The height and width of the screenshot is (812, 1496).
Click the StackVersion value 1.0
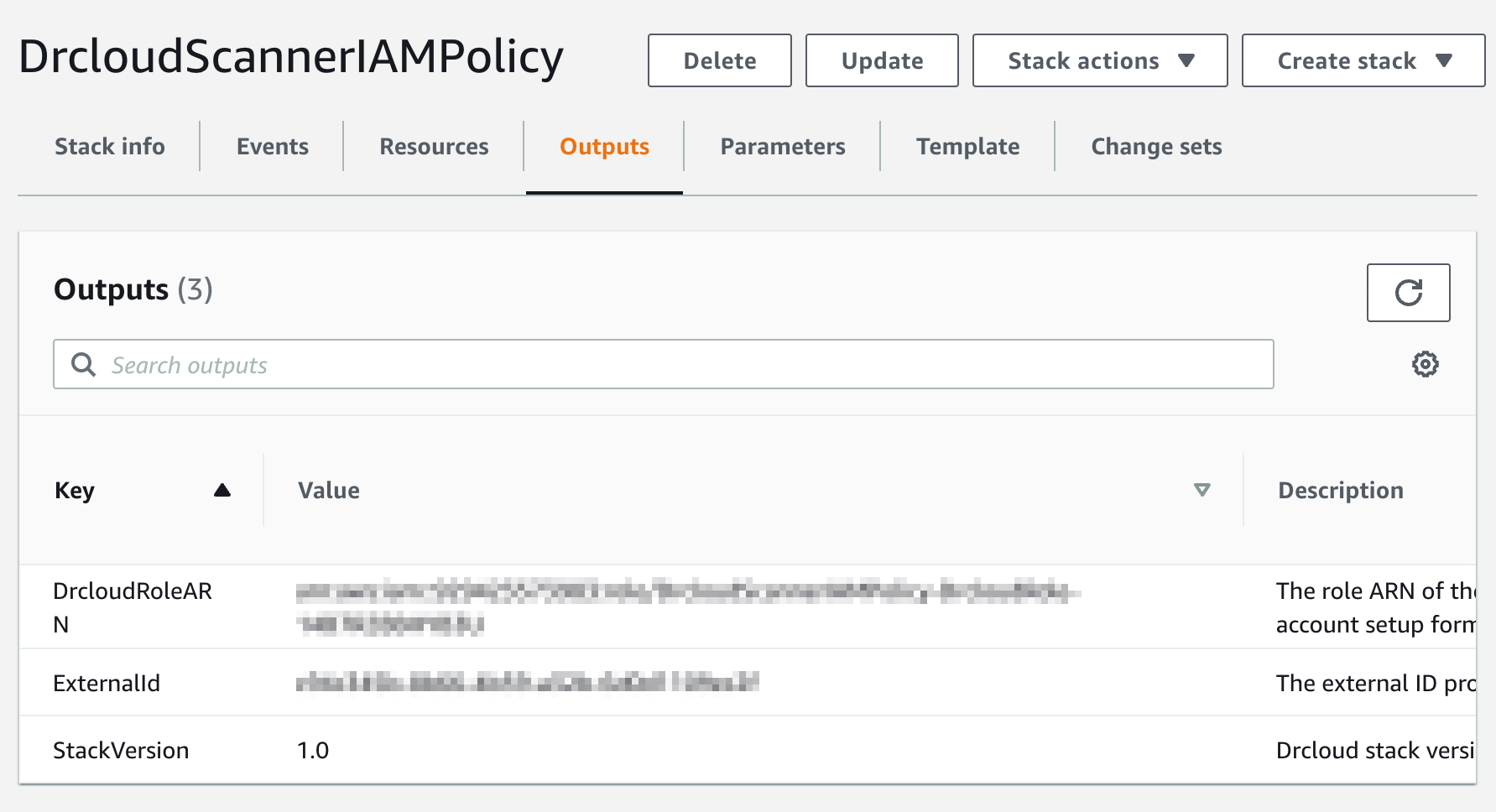pyautogui.click(x=313, y=750)
